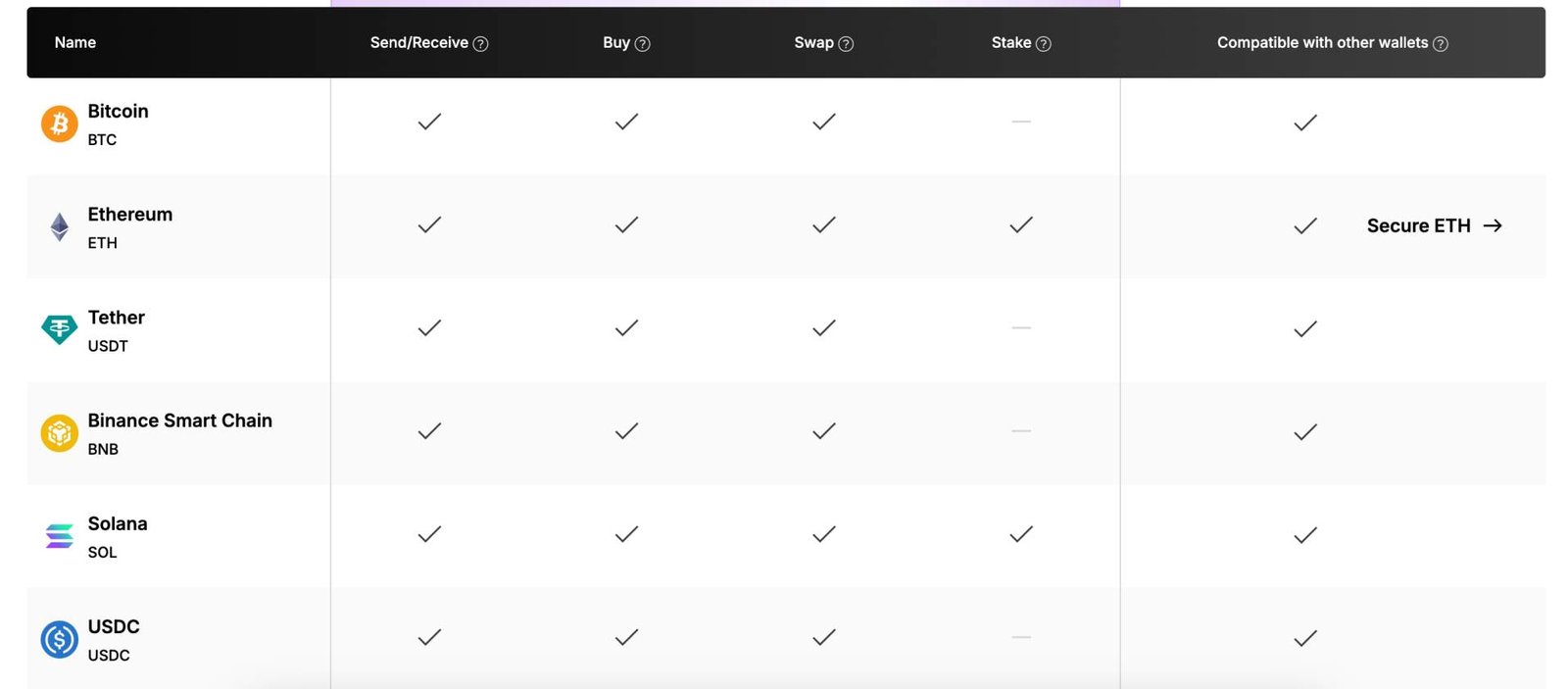Click USDC wallet compatibility checkmark
Image resolution: width=1568 pixels, height=689 pixels.
1305,639
